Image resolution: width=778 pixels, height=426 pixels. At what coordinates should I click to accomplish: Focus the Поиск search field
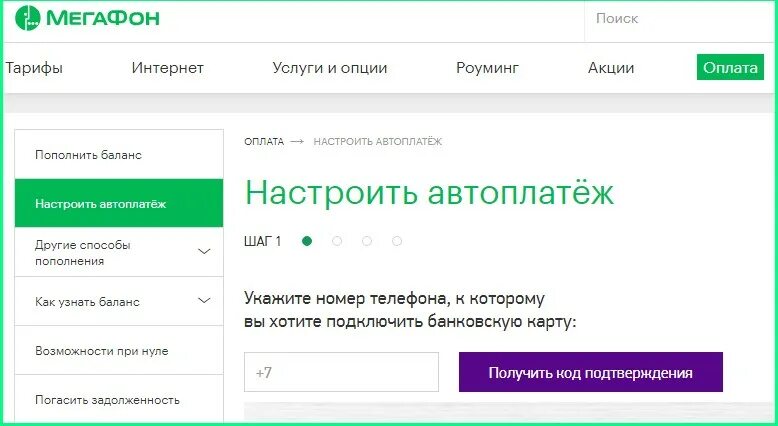(x=680, y=19)
